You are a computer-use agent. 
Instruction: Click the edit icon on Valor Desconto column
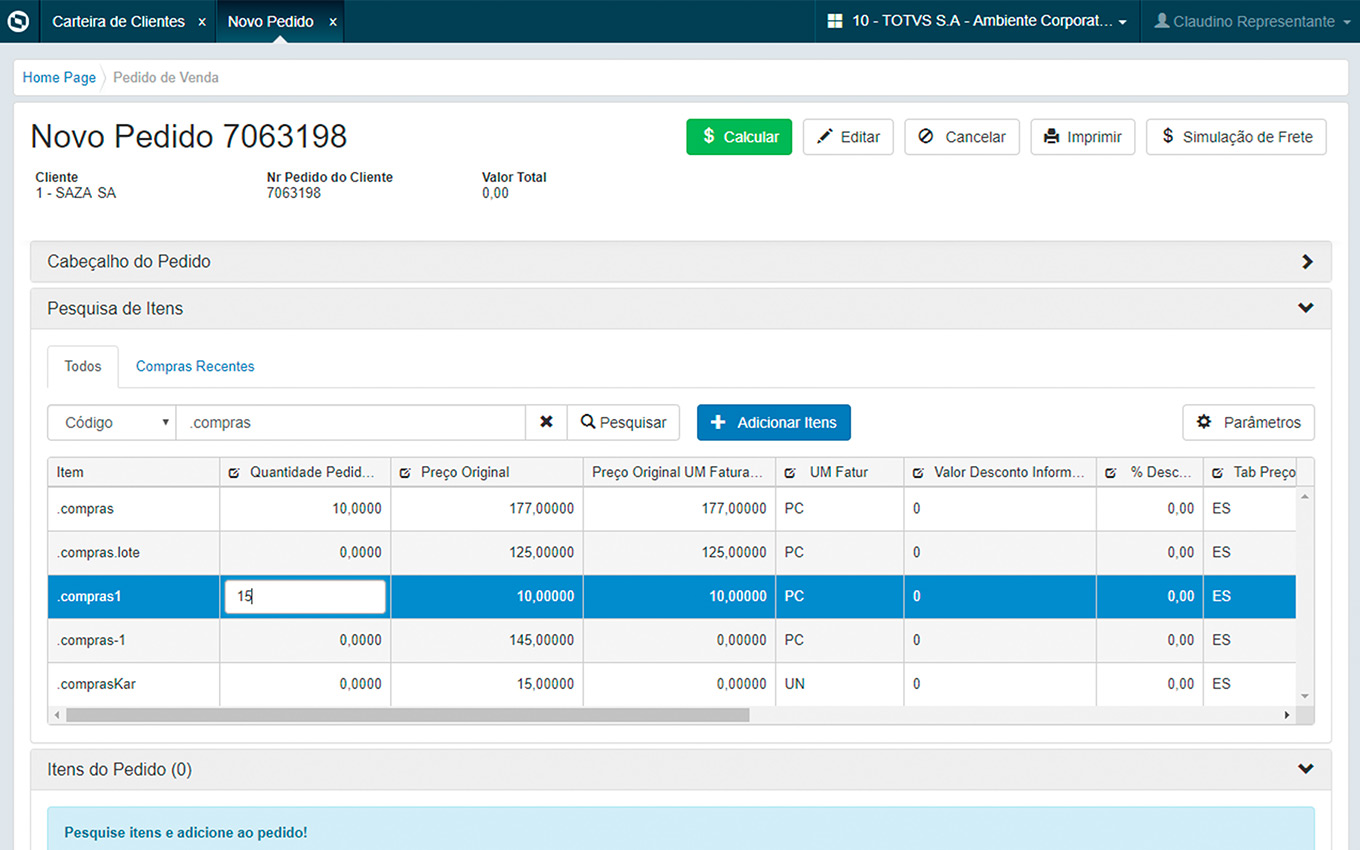(x=918, y=473)
